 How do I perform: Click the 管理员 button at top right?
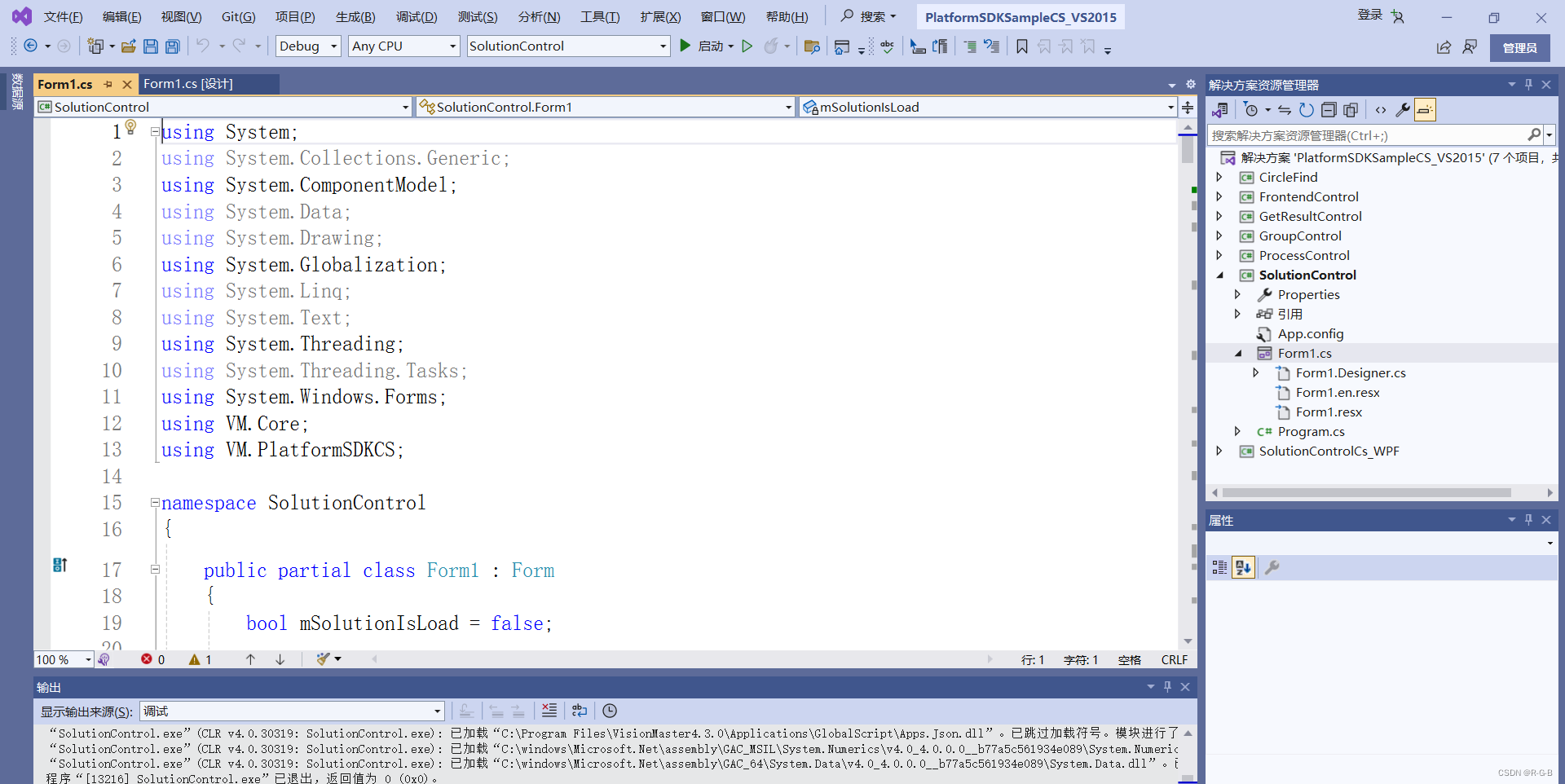point(1520,47)
